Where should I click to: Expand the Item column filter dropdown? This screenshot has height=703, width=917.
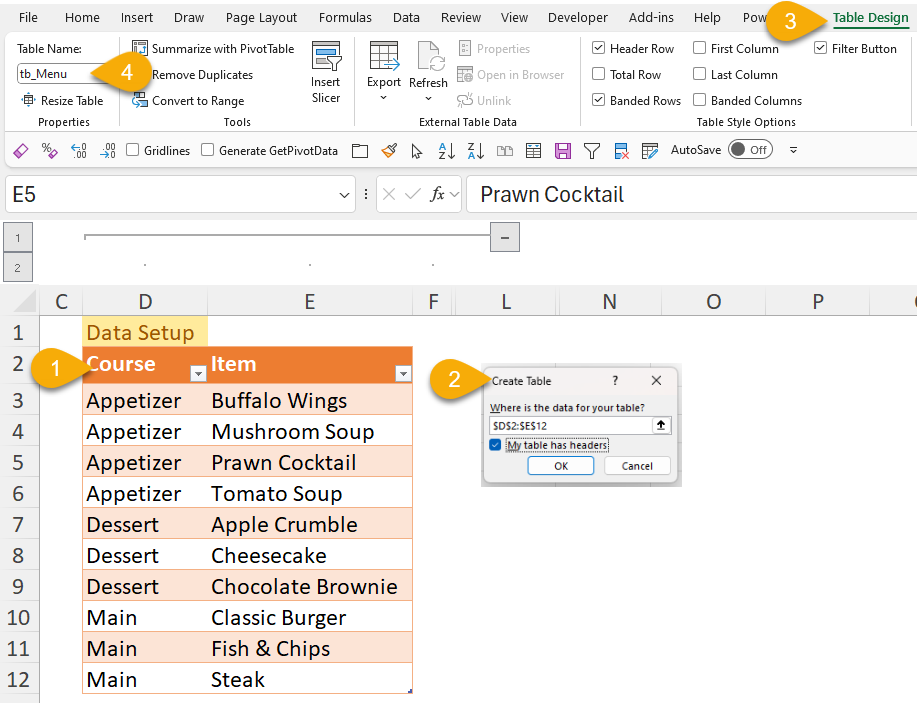(x=403, y=373)
